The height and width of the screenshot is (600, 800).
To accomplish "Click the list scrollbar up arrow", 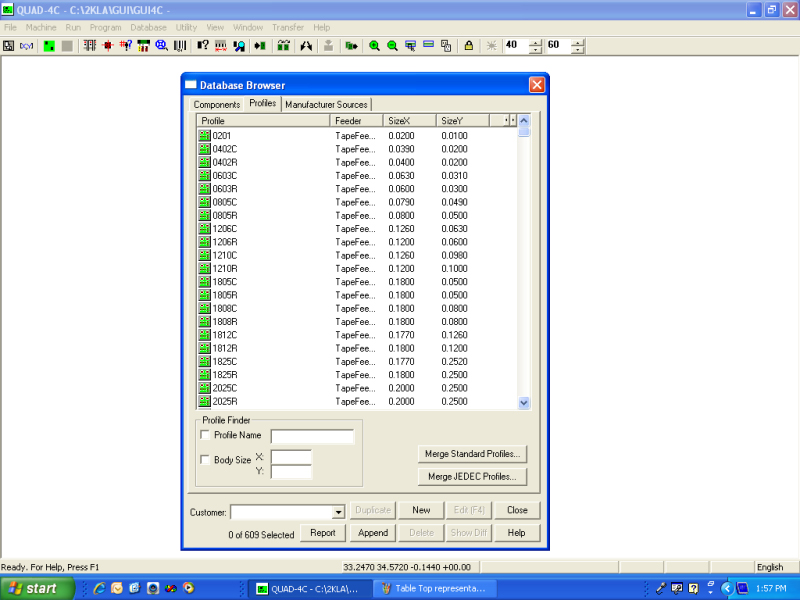I will pos(524,121).
